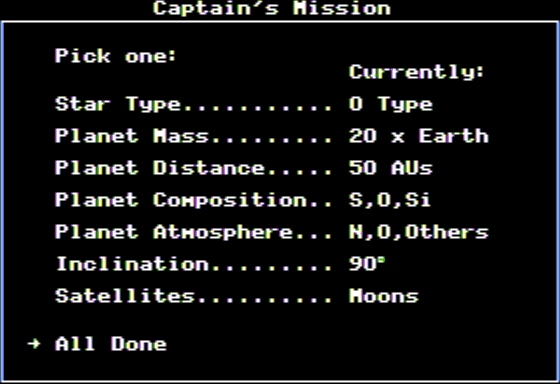The width and height of the screenshot is (560, 384).
Task: Click the arrow cursor beside All Done
Action: coord(34,344)
